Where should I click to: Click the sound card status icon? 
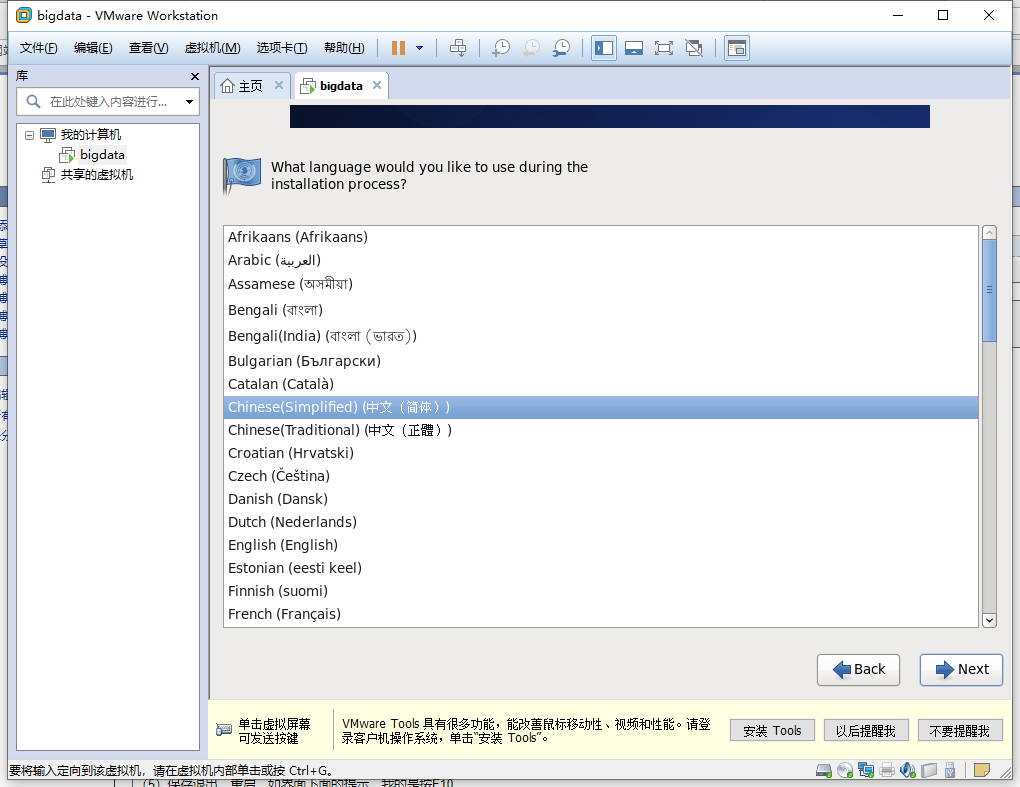907,771
